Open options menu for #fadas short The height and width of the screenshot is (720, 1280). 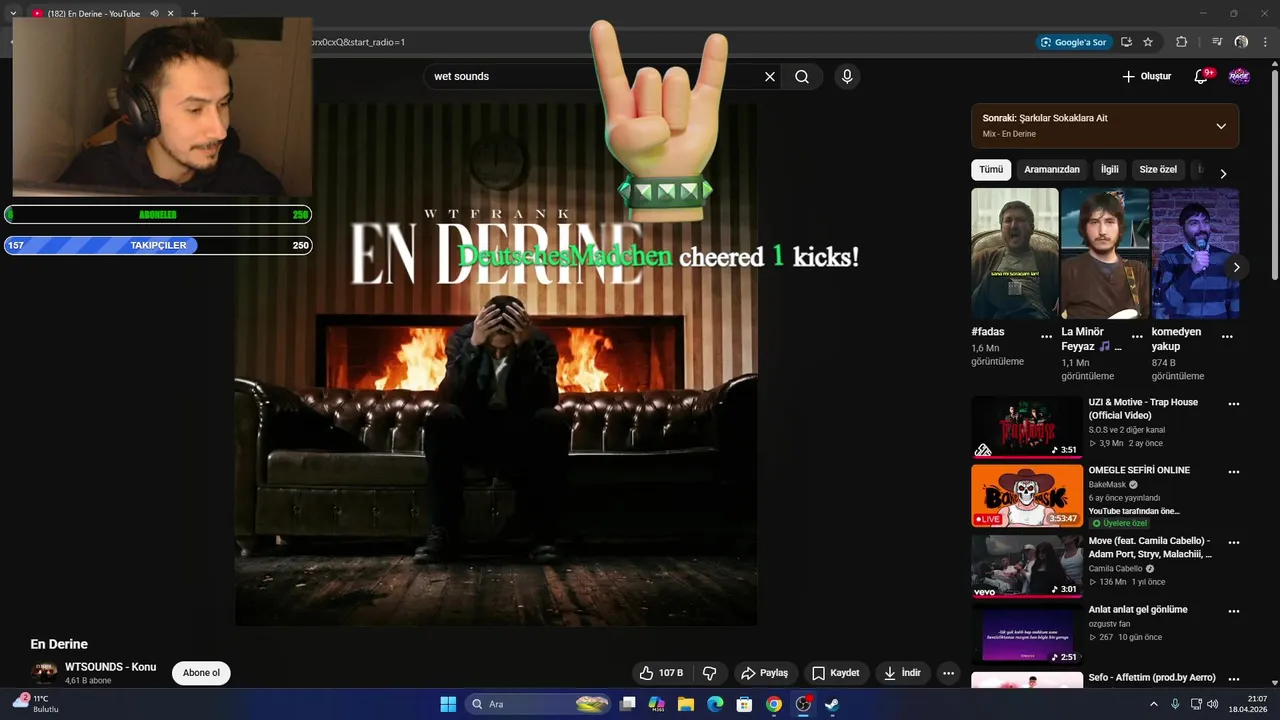[x=1047, y=336]
